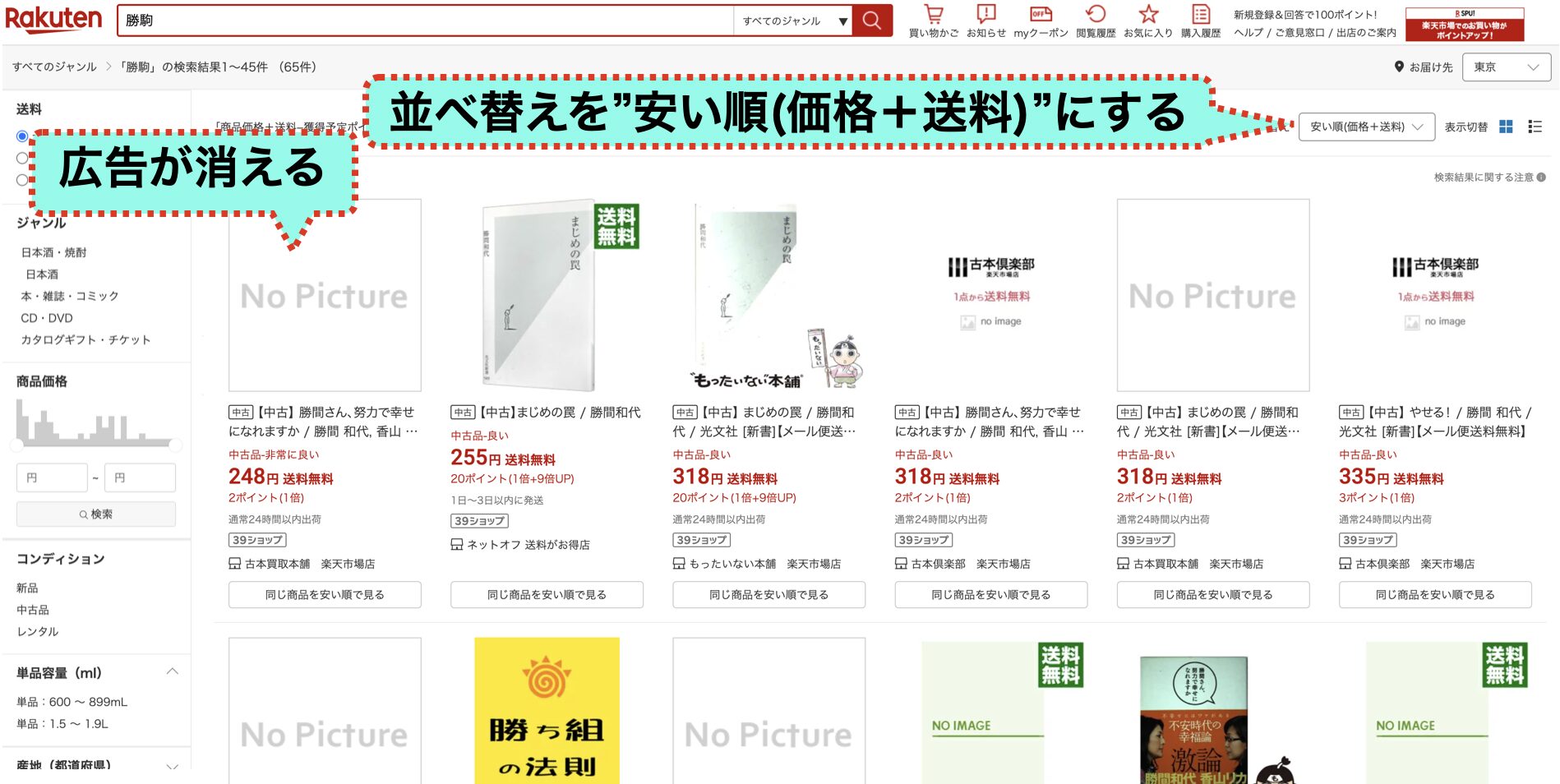Open the ご意見窓口 link in the header
This screenshot has width=1560, height=784.
point(1299,33)
